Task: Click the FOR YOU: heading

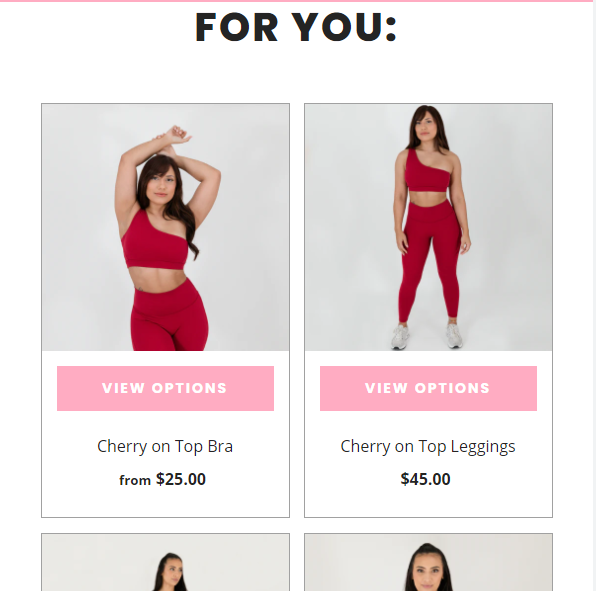Action: point(296,27)
